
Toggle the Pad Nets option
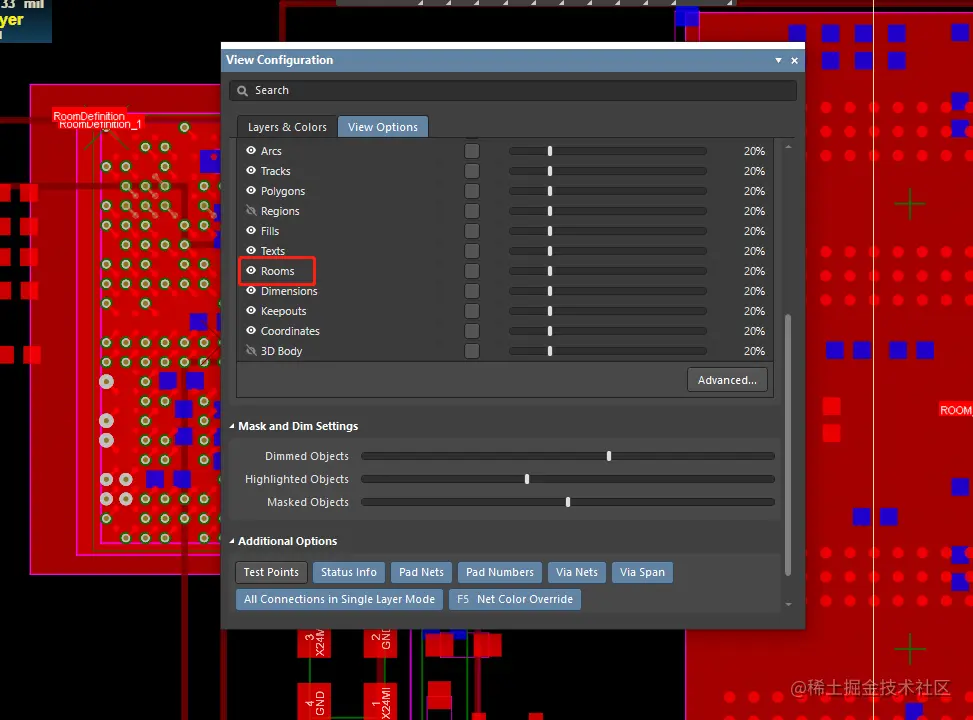(421, 572)
